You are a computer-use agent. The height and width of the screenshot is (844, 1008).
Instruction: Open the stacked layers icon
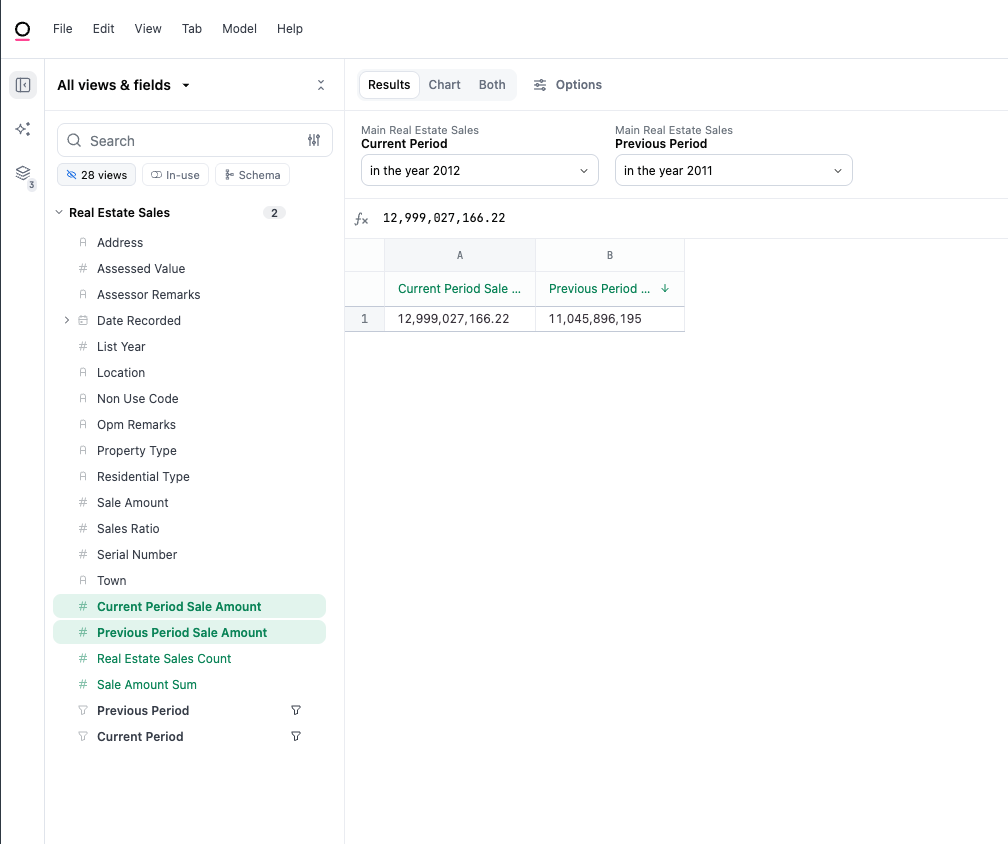click(x=23, y=174)
